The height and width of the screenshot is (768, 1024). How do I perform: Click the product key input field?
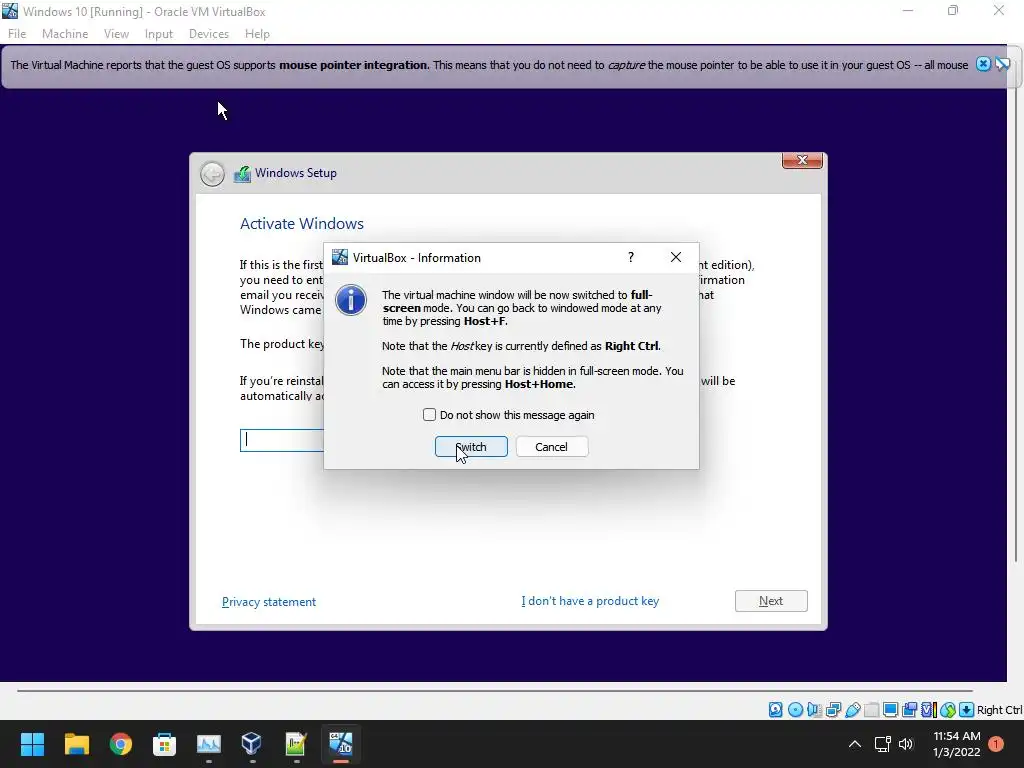click(x=282, y=440)
